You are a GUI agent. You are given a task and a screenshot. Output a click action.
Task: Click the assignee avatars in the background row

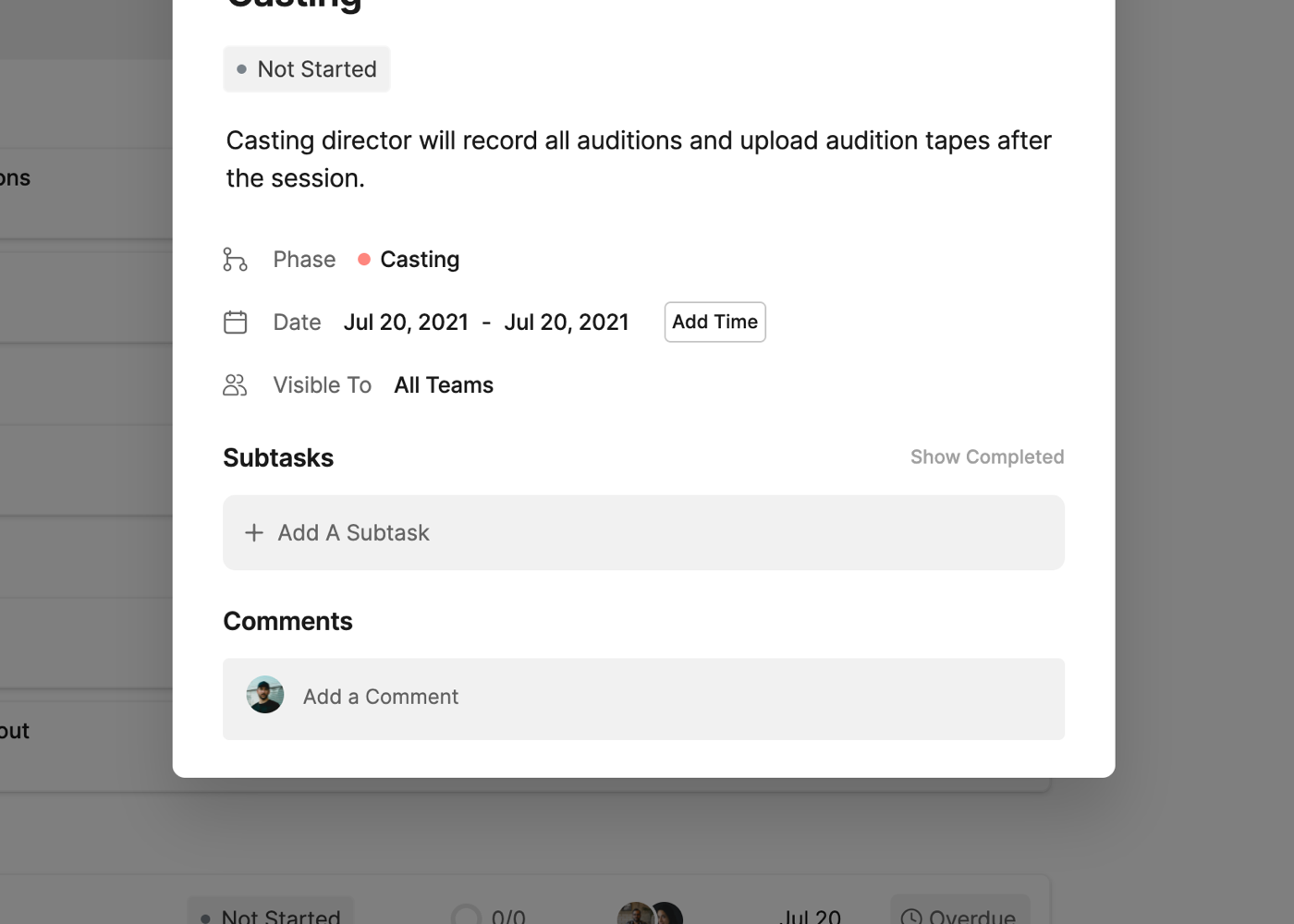(650, 915)
